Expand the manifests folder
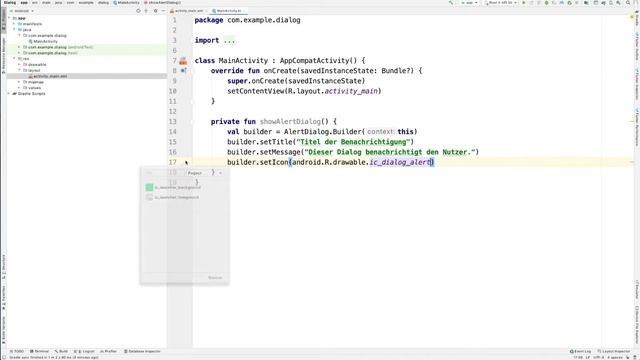Screen dimensions: 640x360 [15, 24]
